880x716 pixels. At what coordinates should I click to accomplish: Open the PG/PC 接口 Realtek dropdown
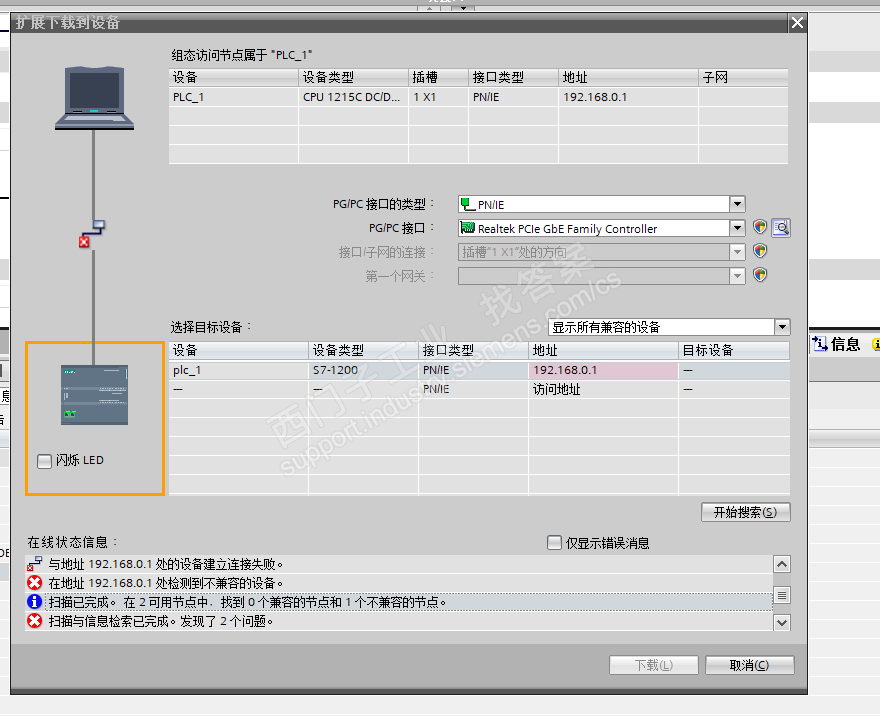point(737,228)
